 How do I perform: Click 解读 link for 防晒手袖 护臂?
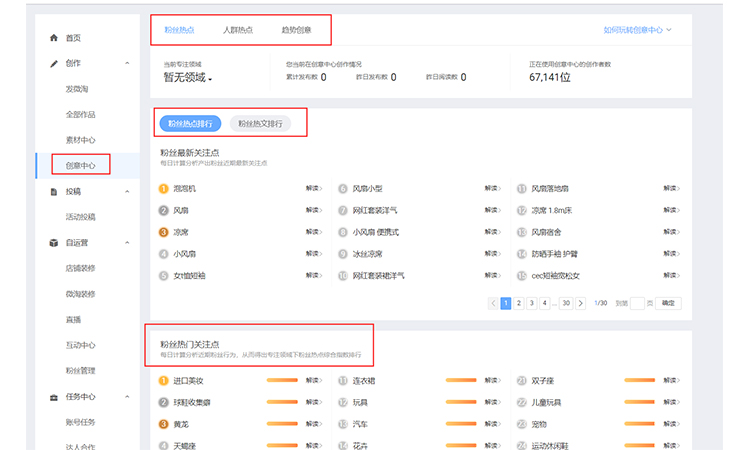pos(672,253)
